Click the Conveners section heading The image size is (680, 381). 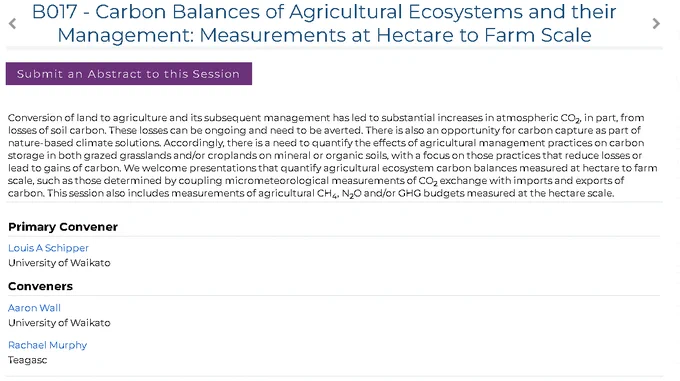pyautogui.click(x=40, y=286)
